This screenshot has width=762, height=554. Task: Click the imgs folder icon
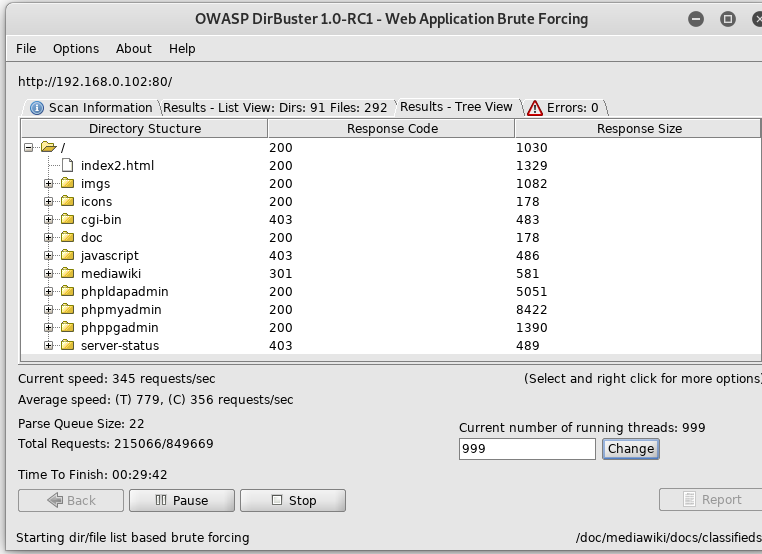click(x=68, y=183)
